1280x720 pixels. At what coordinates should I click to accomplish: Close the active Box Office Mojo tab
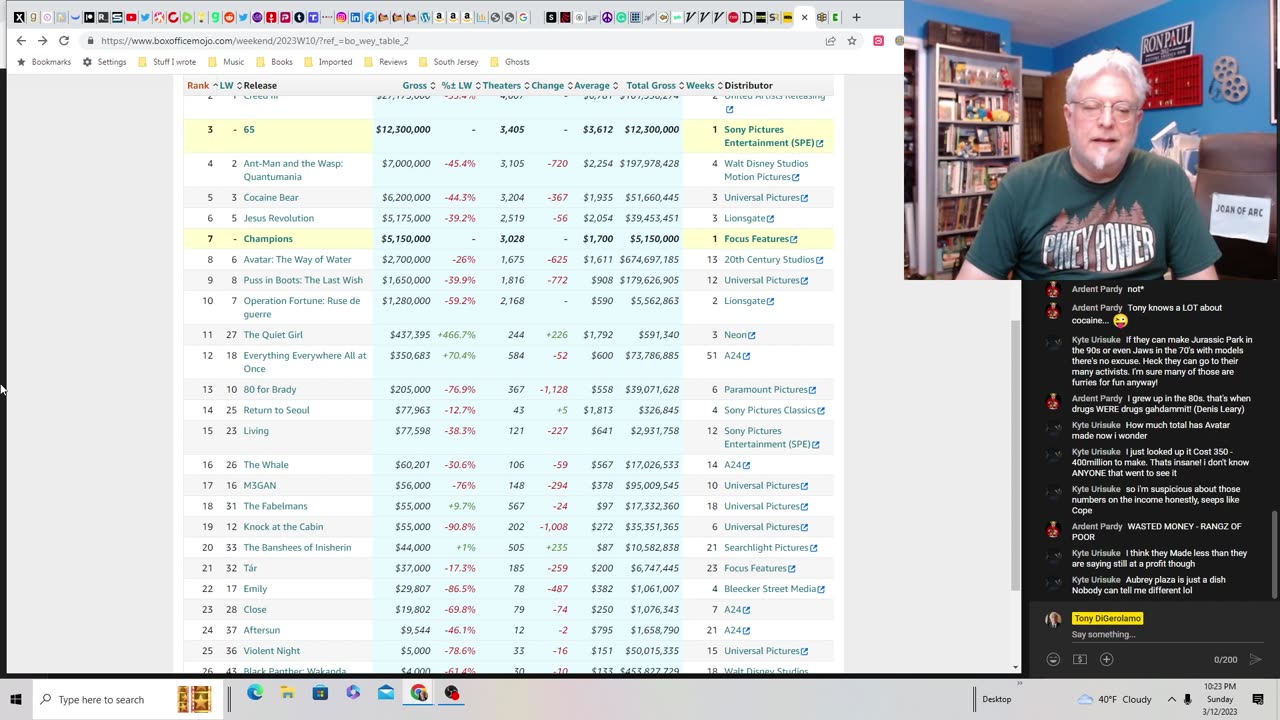click(x=804, y=17)
